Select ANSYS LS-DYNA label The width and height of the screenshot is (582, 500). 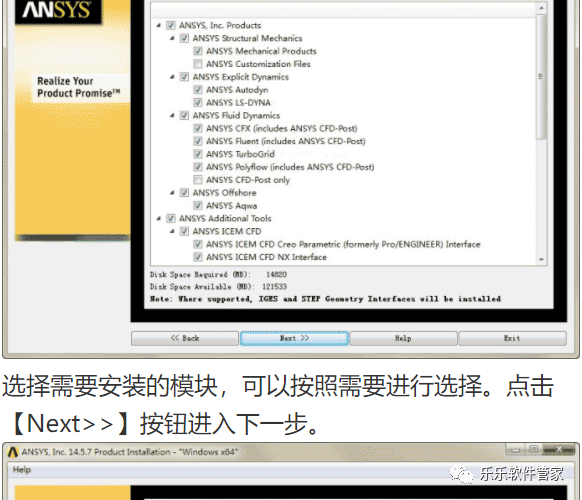pyautogui.click(x=238, y=102)
